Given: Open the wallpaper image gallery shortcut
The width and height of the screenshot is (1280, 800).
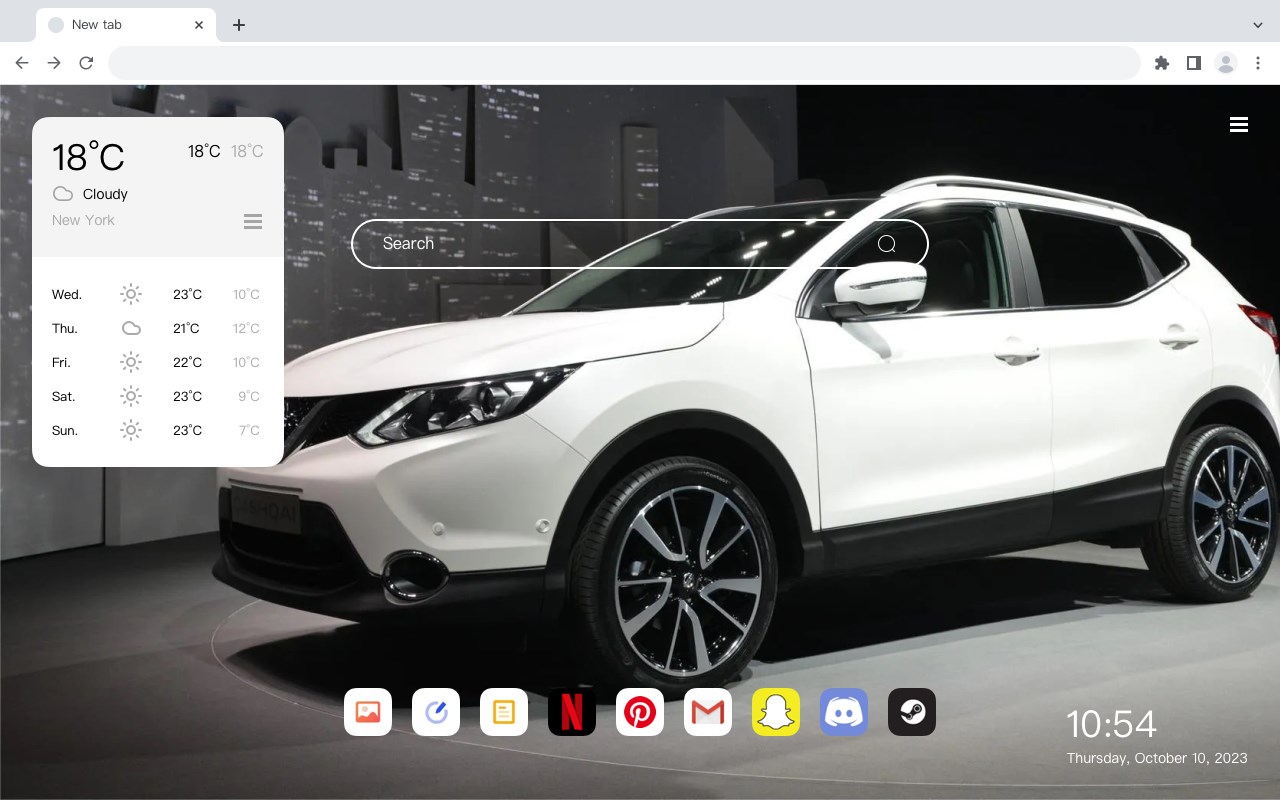Looking at the screenshot, I should click(x=368, y=712).
